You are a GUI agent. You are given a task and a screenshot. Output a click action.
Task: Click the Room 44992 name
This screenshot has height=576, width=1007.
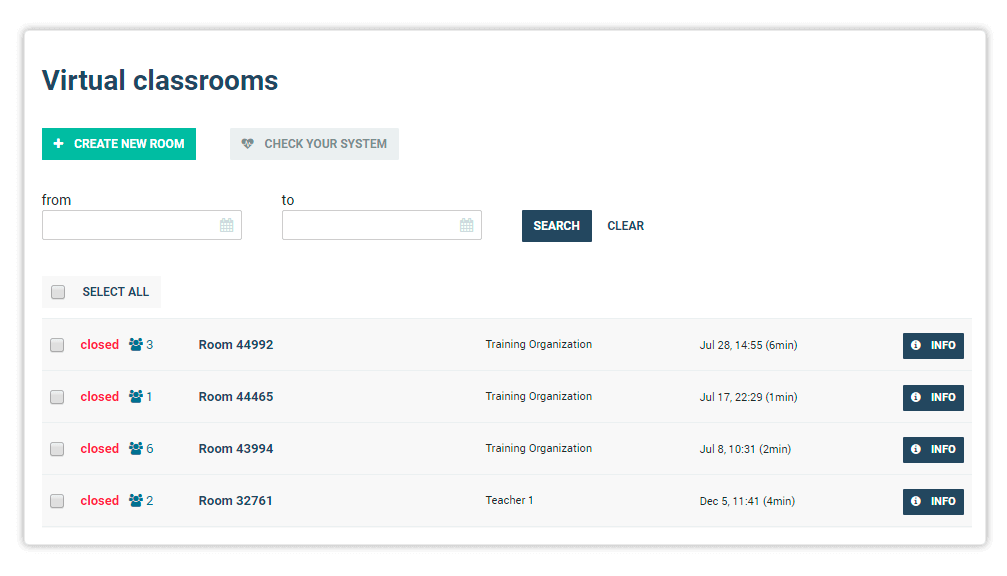236,345
